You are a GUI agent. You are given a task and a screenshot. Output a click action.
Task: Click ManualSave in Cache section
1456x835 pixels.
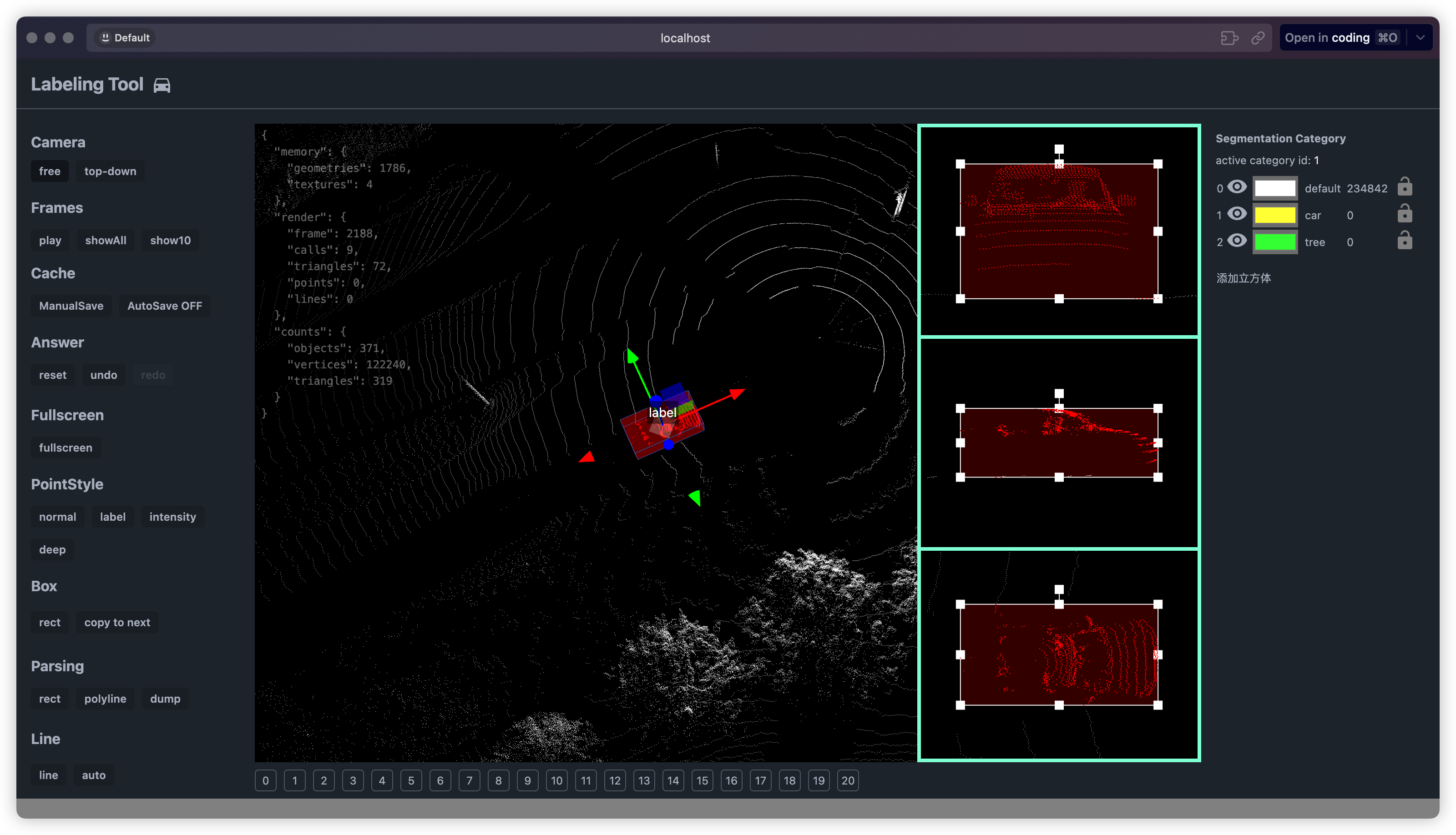tap(71, 306)
